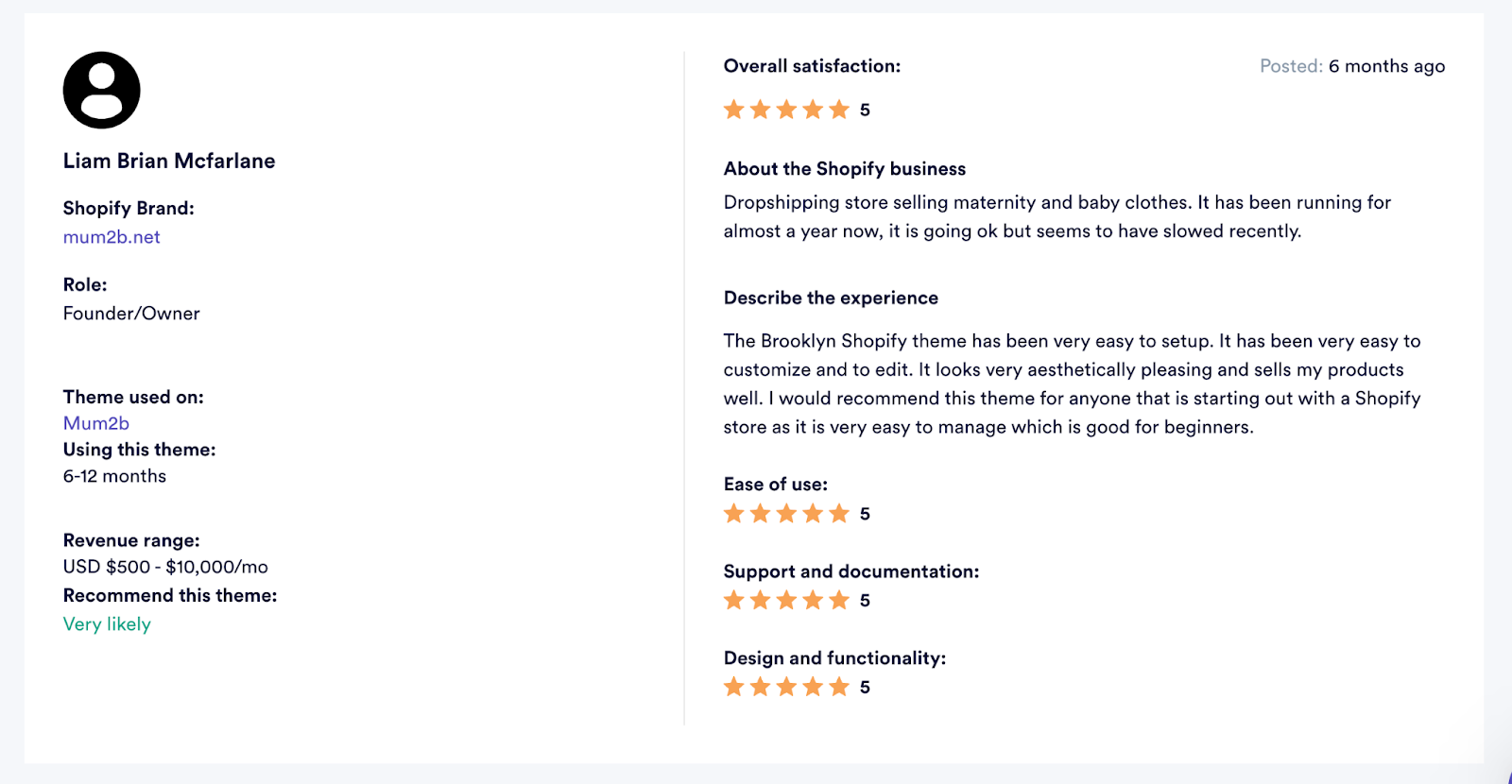Click fifth star under Overall satisfaction
Screen dimensions: 1512x784
[839, 110]
